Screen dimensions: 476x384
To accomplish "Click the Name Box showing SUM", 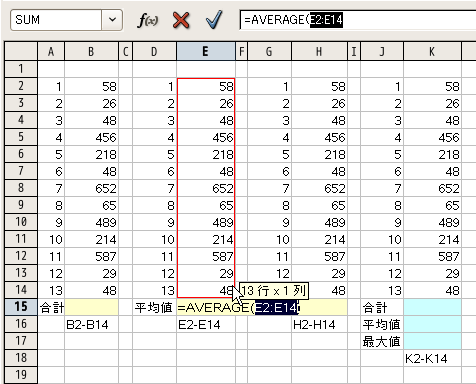I will (56, 20).
